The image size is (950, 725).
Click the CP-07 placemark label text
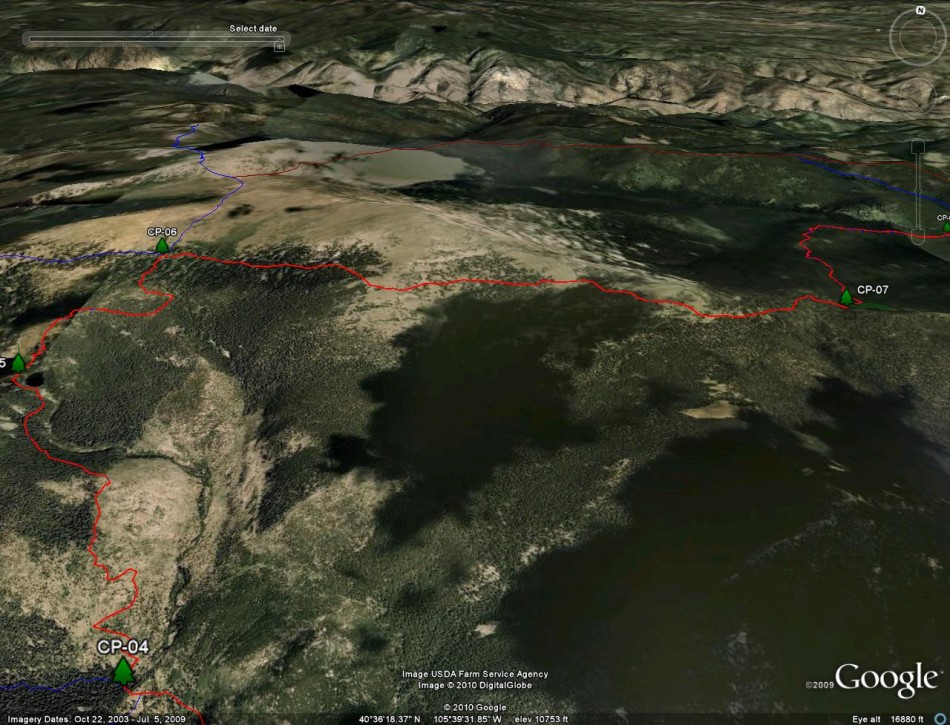coord(872,290)
